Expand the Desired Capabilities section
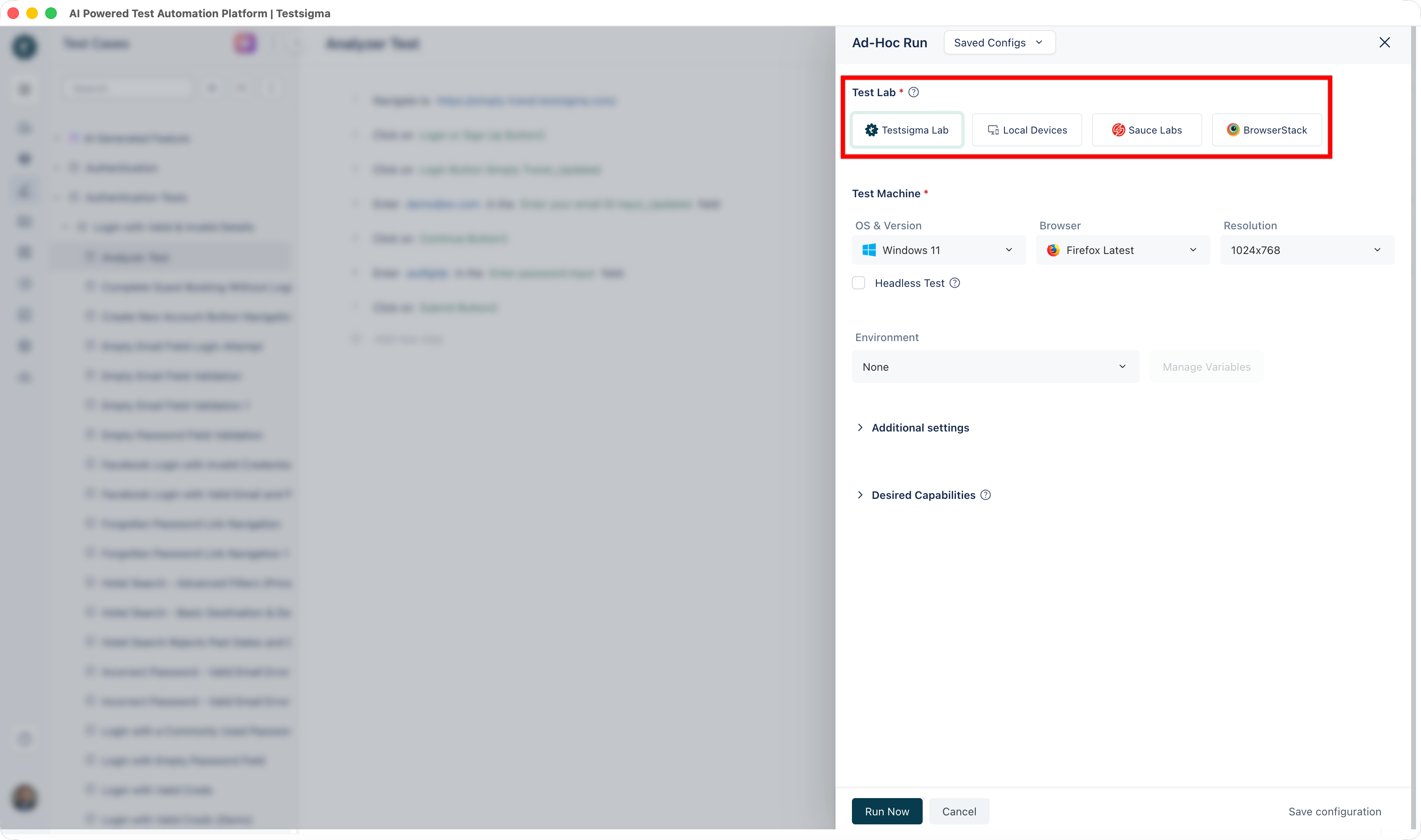 tap(923, 495)
